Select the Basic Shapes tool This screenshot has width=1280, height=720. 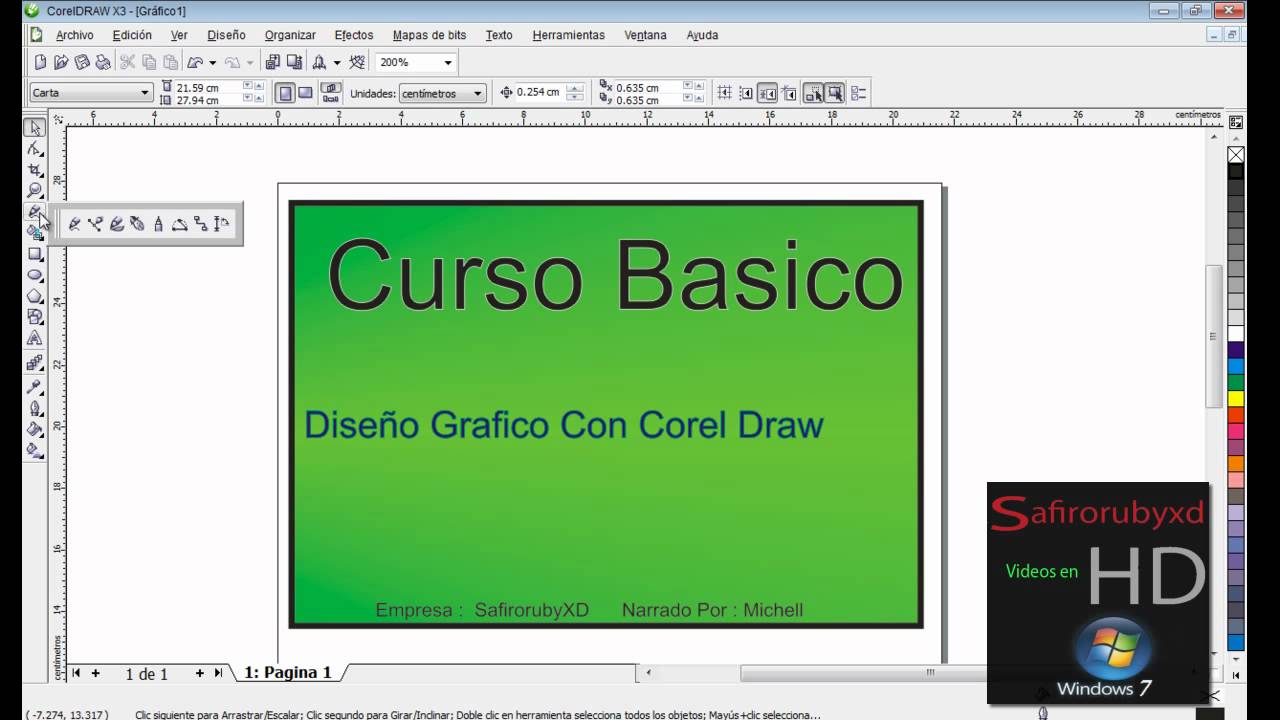tap(35, 317)
